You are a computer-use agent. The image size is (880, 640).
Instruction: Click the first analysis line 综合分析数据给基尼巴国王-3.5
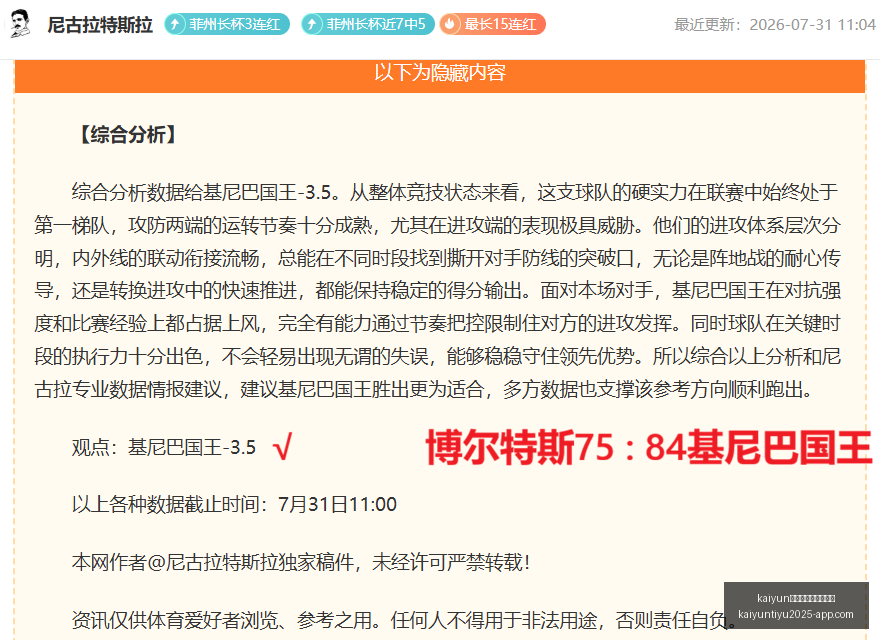[x=455, y=193]
